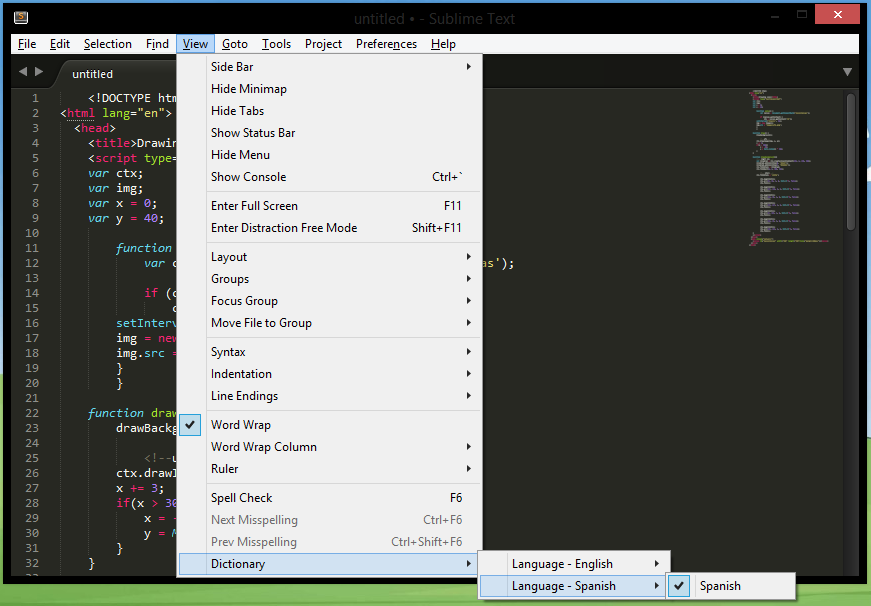Select Language - Spanish submenu entry
Image resolution: width=871 pixels, height=606 pixels.
click(574, 586)
